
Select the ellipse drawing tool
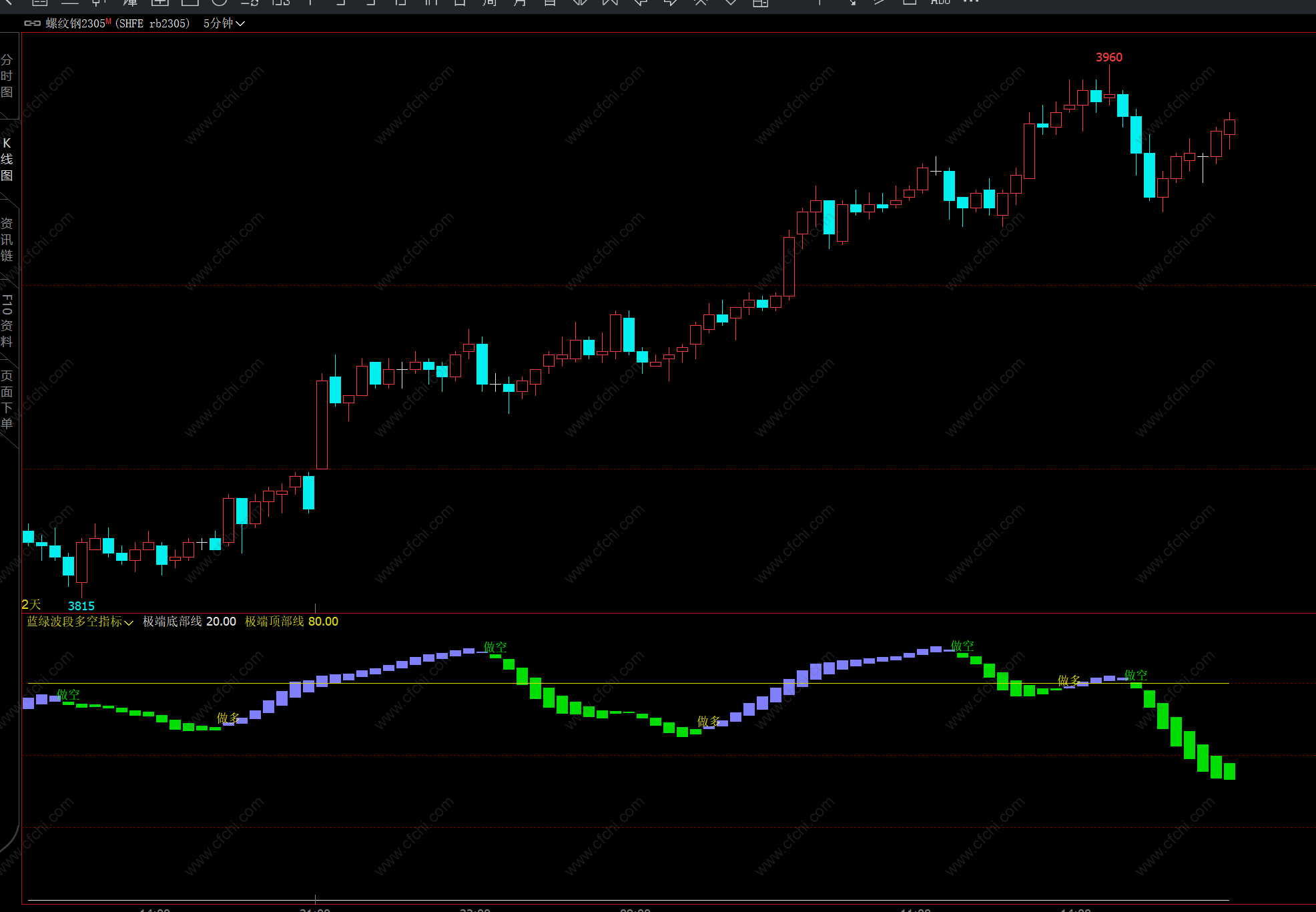pyautogui.click(x=220, y=3)
